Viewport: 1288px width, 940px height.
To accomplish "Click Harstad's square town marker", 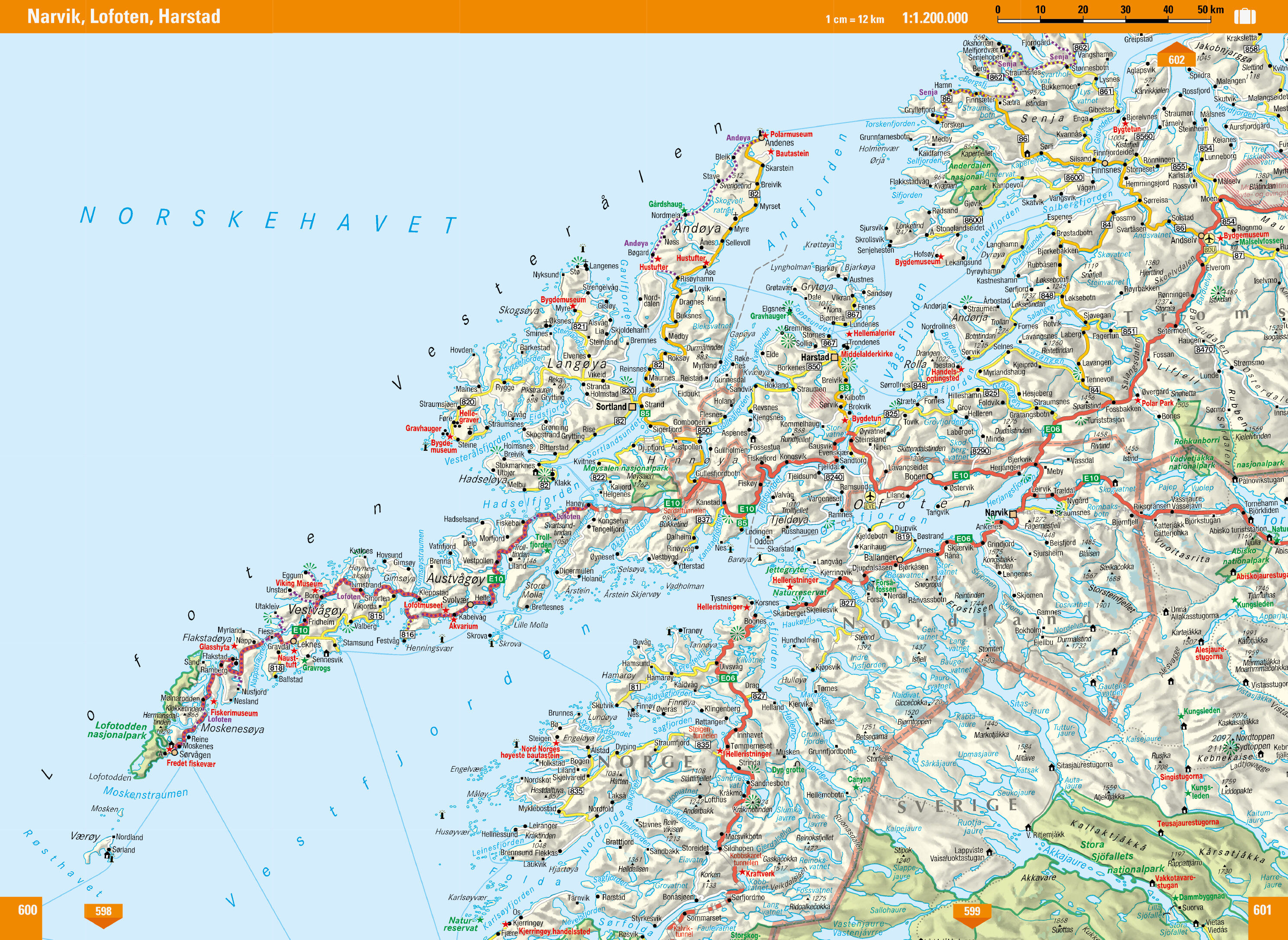I will coord(834,357).
